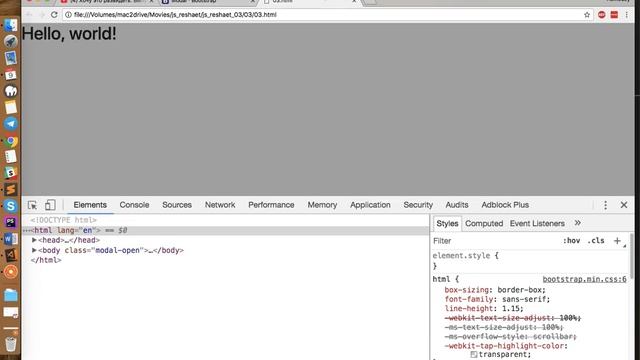The width and height of the screenshot is (640, 360).
Task: Open Finder from the dock
Action: tap(11, 25)
